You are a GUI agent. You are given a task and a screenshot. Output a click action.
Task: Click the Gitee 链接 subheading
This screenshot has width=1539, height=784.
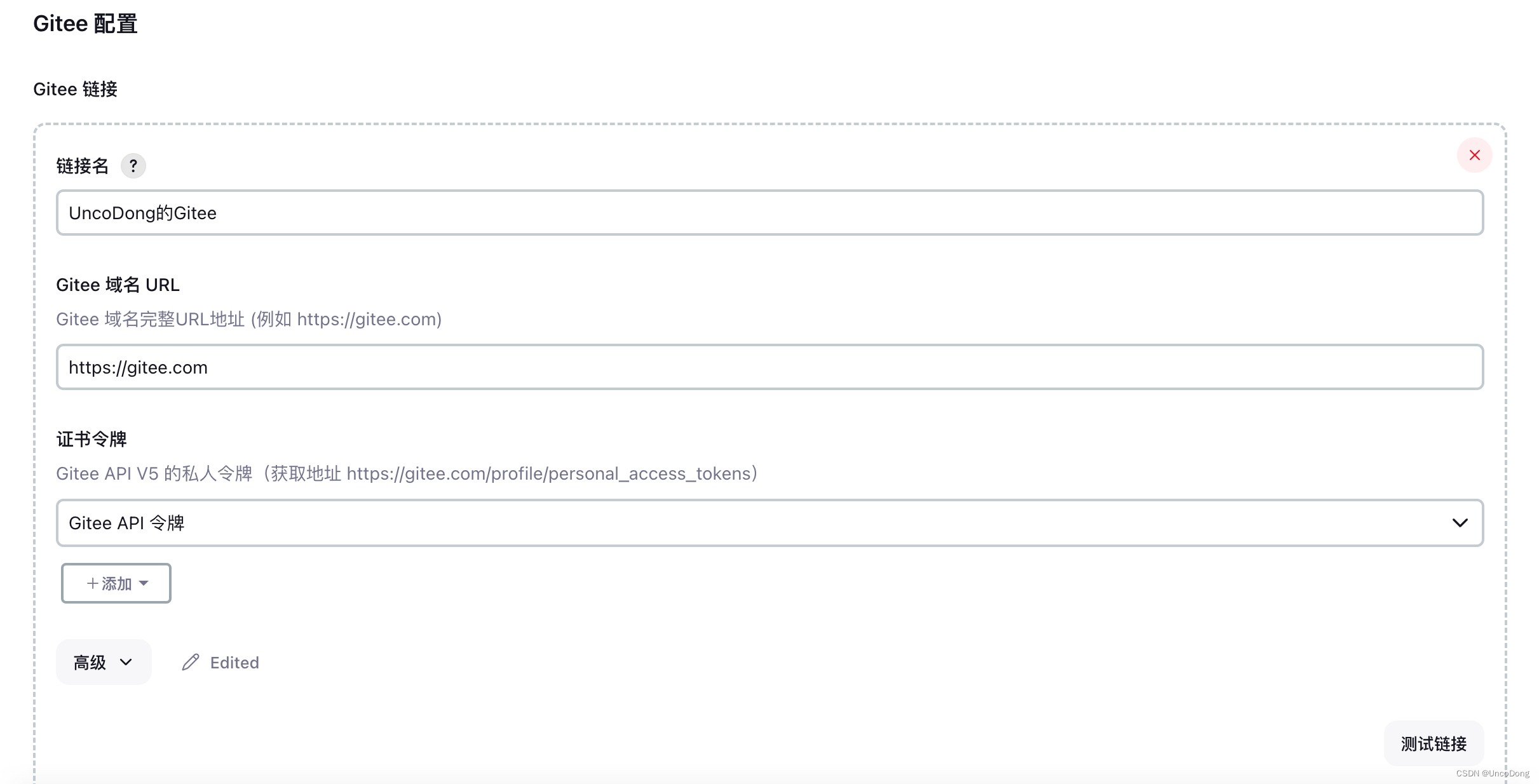coord(75,90)
